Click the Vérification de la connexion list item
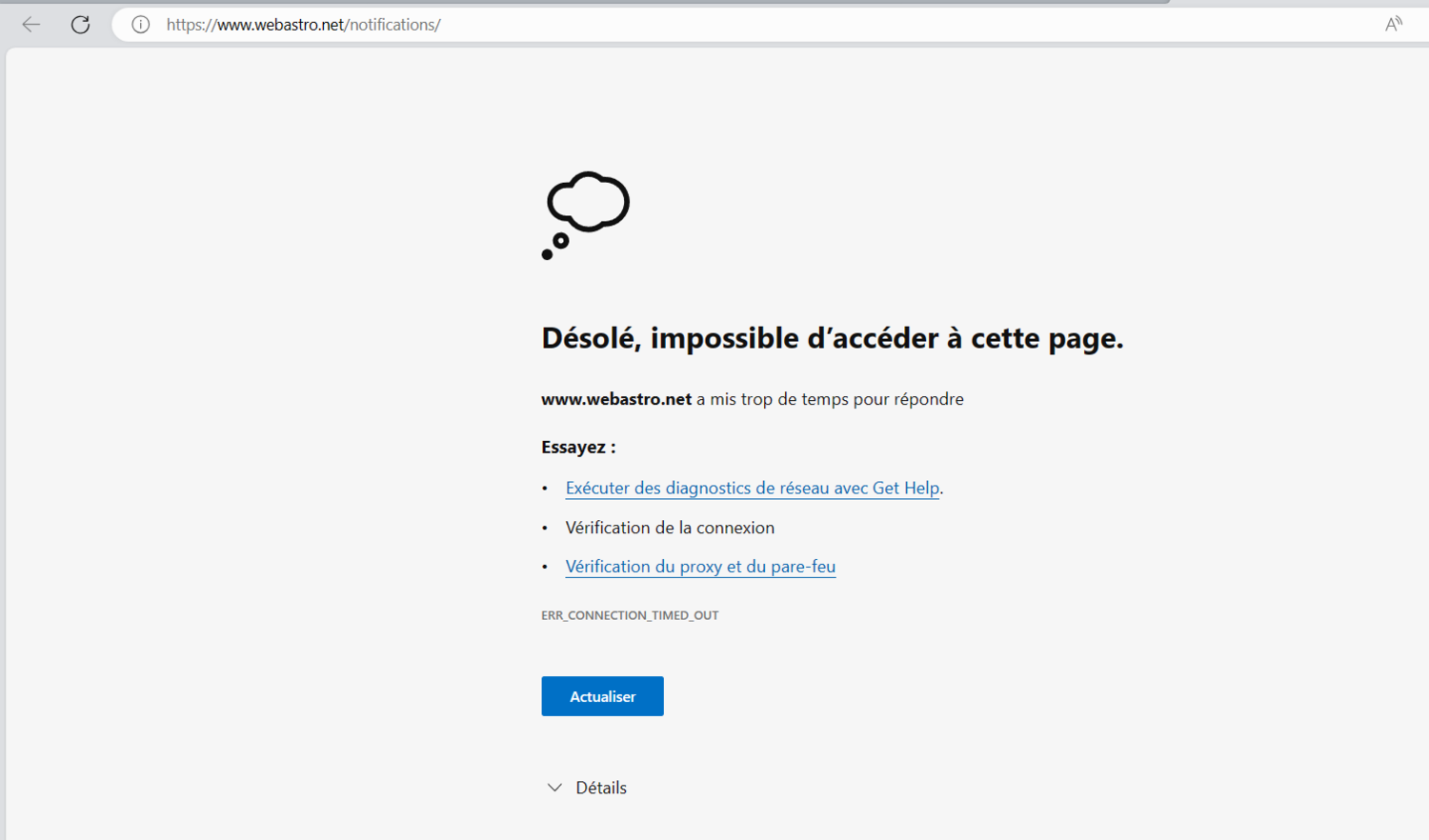1429x840 pixels. (x=670, y=528)
